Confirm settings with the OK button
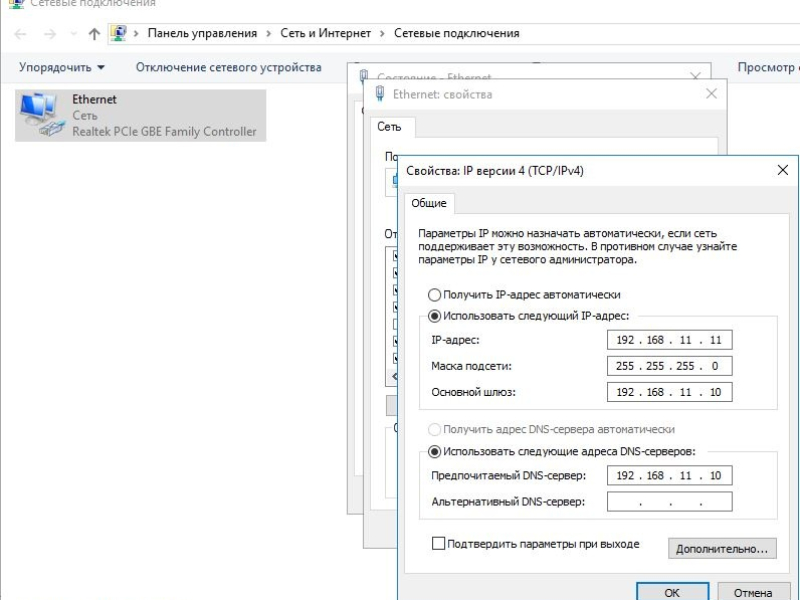800x600 pixels. (x=672, y=592)
